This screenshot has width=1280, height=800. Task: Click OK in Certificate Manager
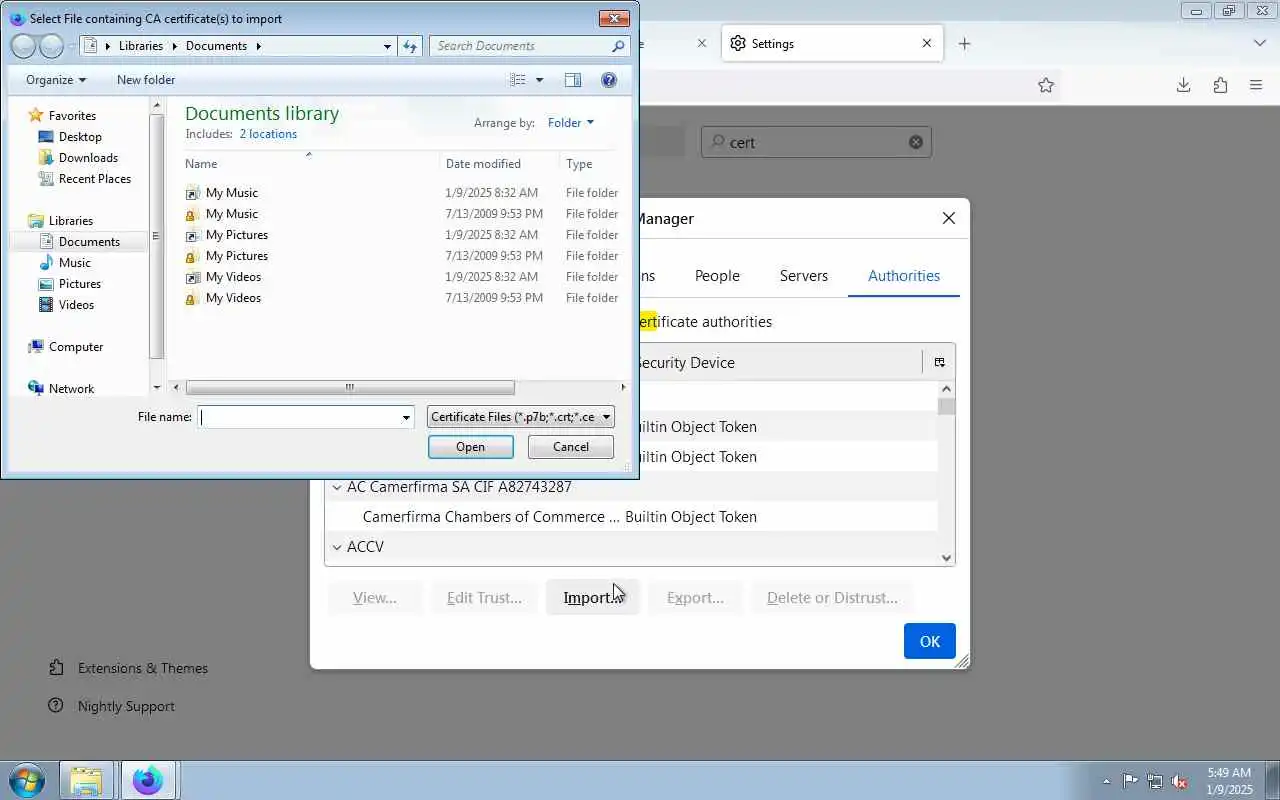coord(930,641)
